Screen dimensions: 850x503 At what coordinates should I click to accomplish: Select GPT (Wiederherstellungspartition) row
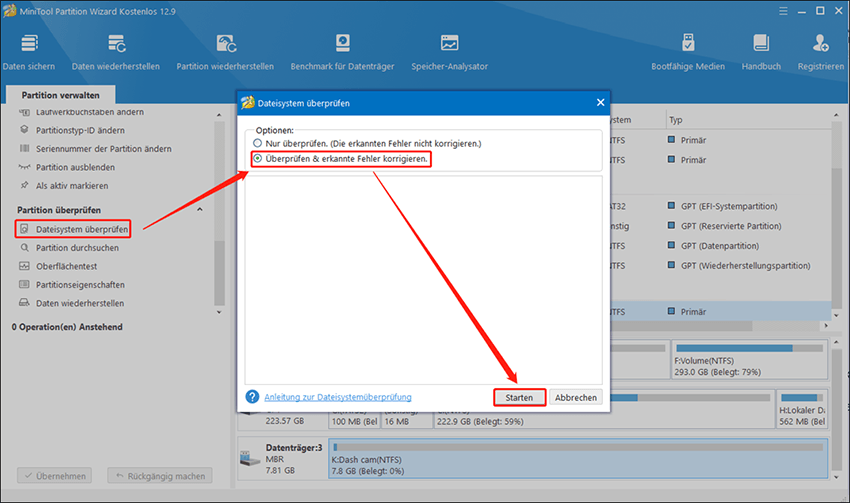[746, 266]
